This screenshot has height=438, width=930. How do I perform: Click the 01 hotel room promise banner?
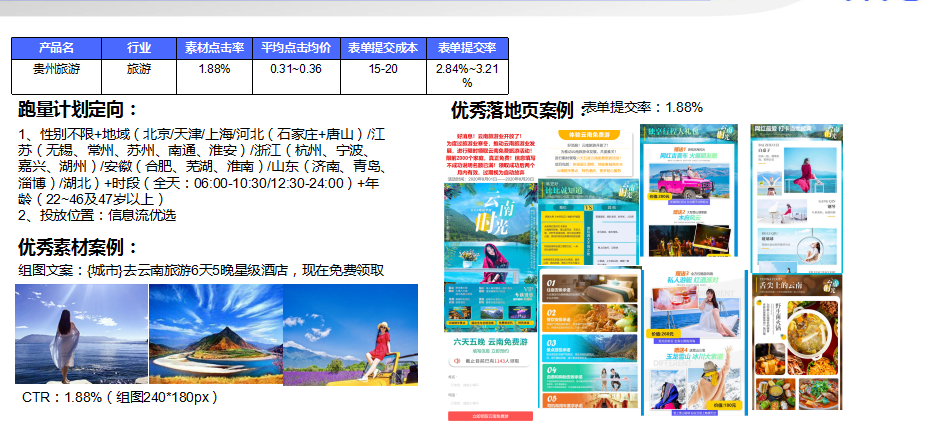590,288
